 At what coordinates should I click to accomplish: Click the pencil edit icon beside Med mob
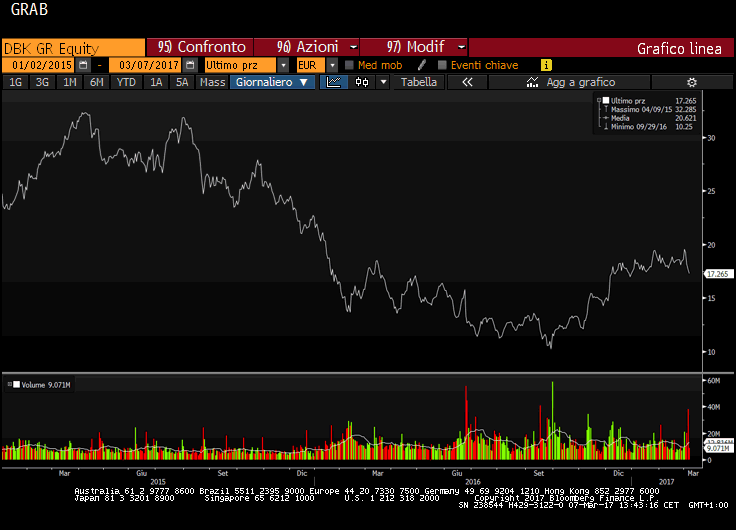point(422,65)
